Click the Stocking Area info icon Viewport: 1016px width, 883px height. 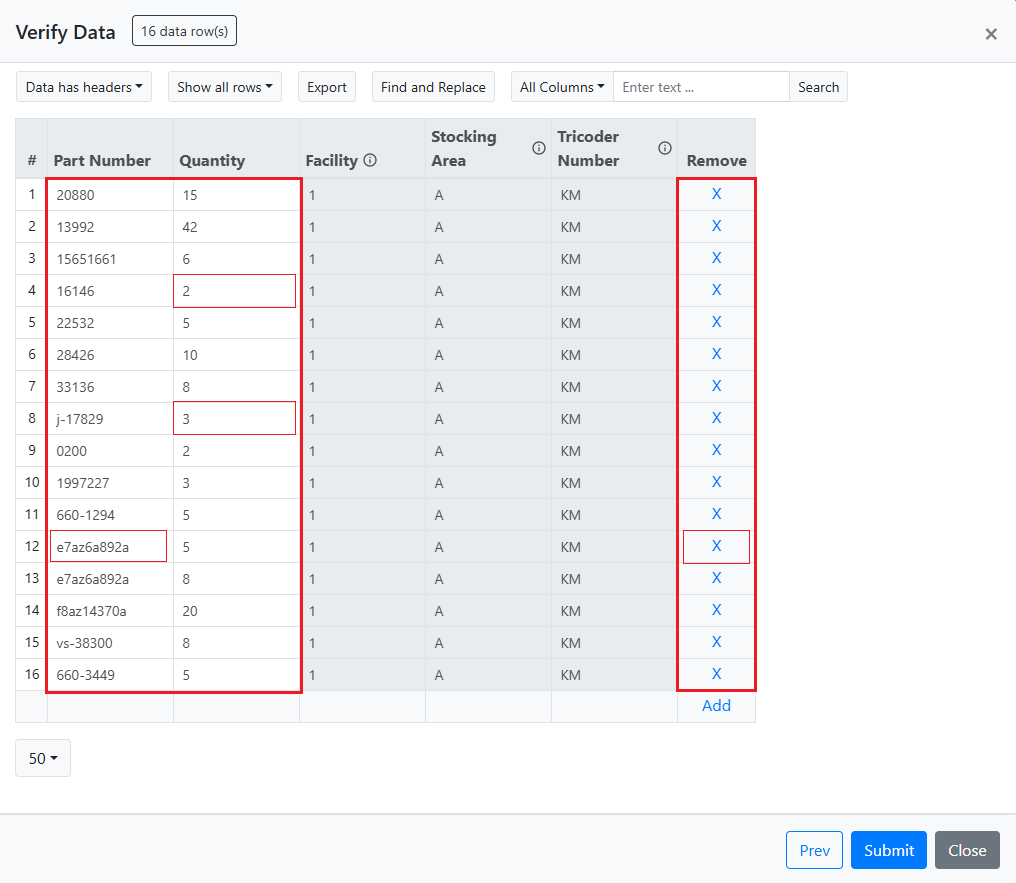[x=539, y=148]
